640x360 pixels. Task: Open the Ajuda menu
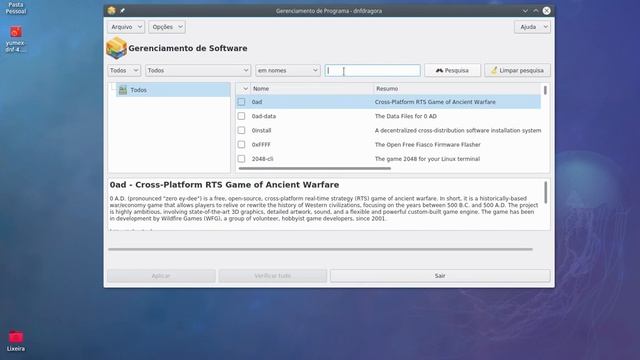532,27
